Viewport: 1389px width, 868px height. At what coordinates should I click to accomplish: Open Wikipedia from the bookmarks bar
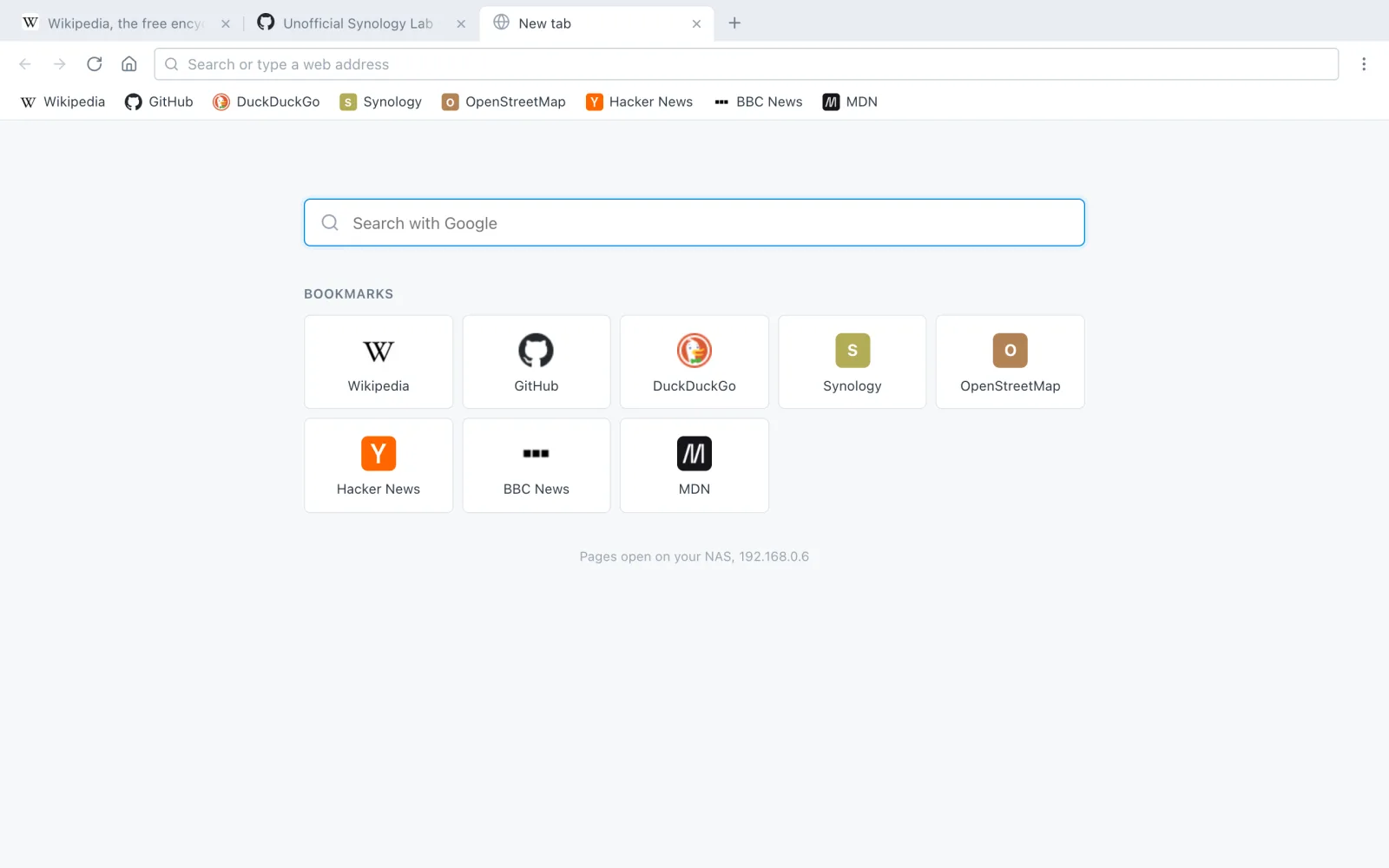click(x=63, y=102)
